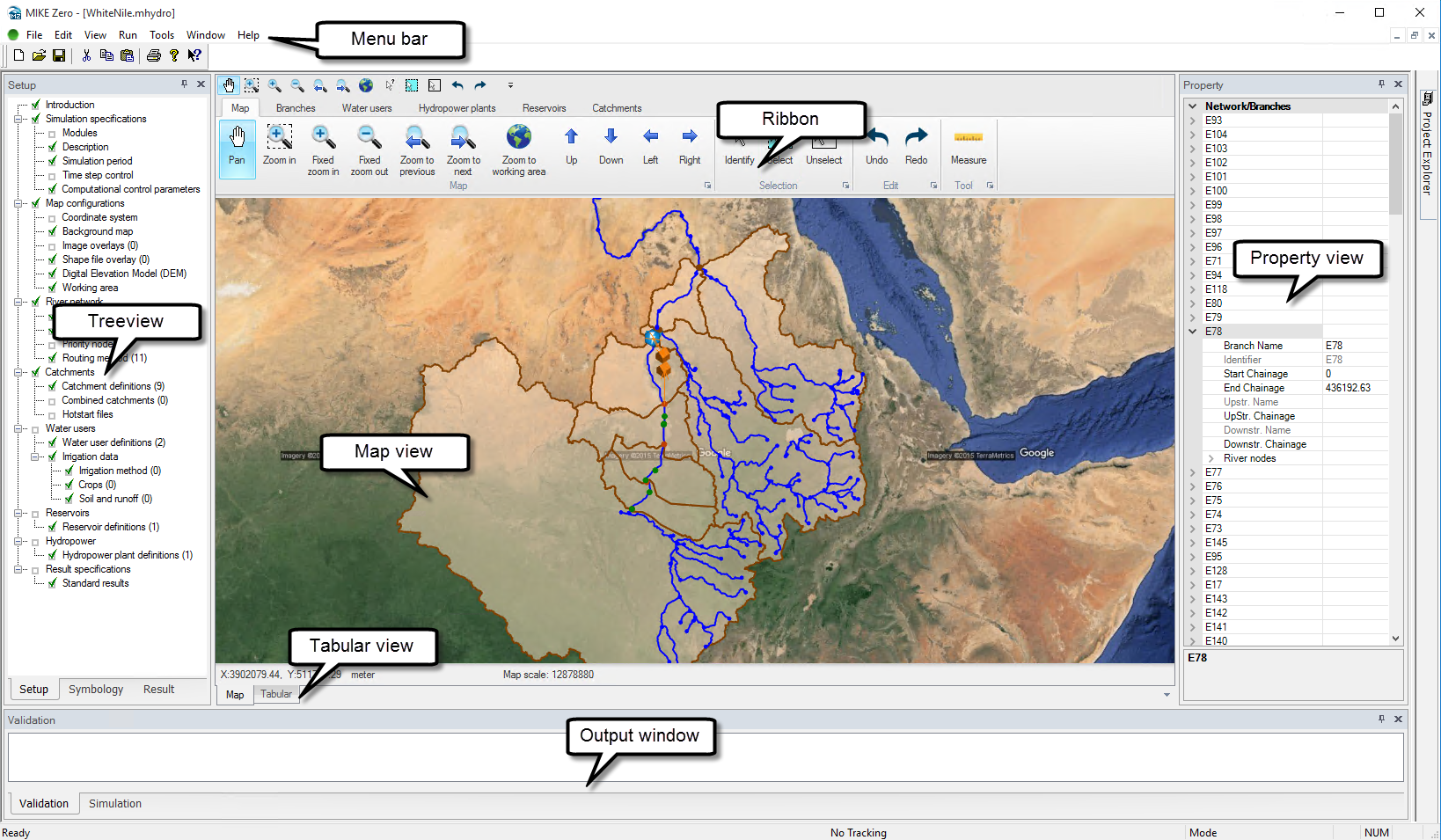Switch to the Symbology tab
1441x840 pixels.
tap(96, 690)
